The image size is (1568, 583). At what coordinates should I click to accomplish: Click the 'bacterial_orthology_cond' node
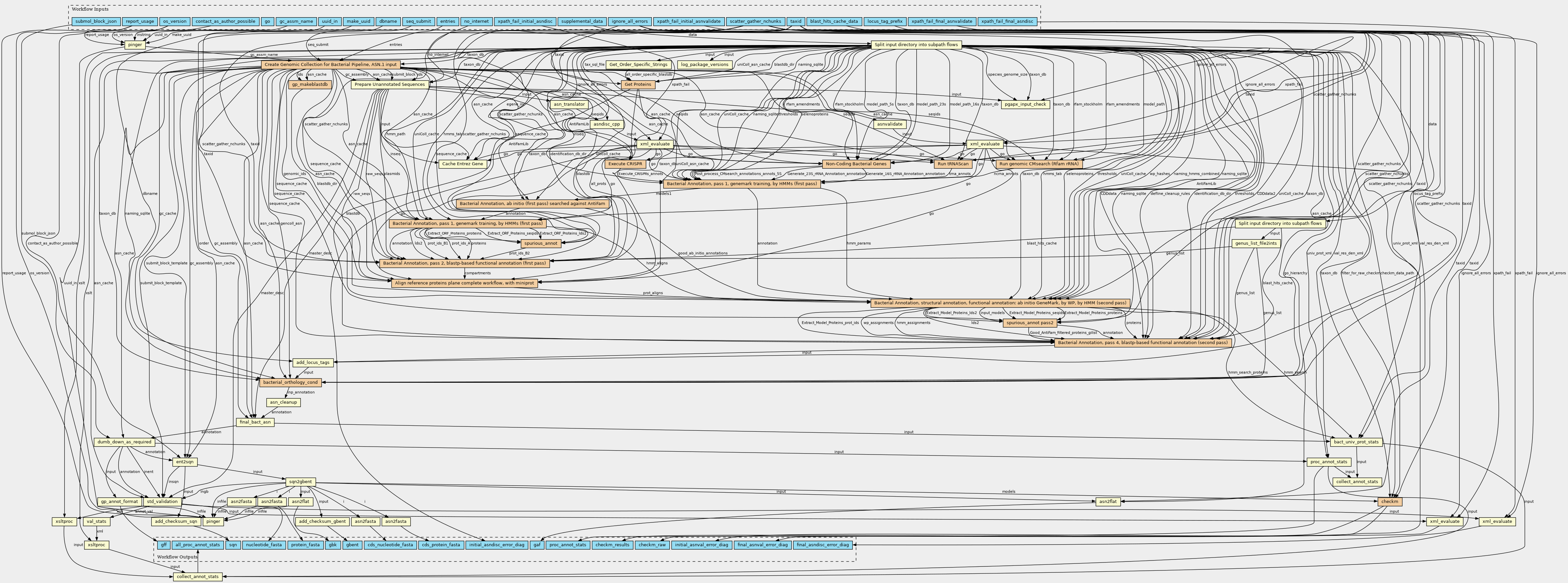click(290, 382)
